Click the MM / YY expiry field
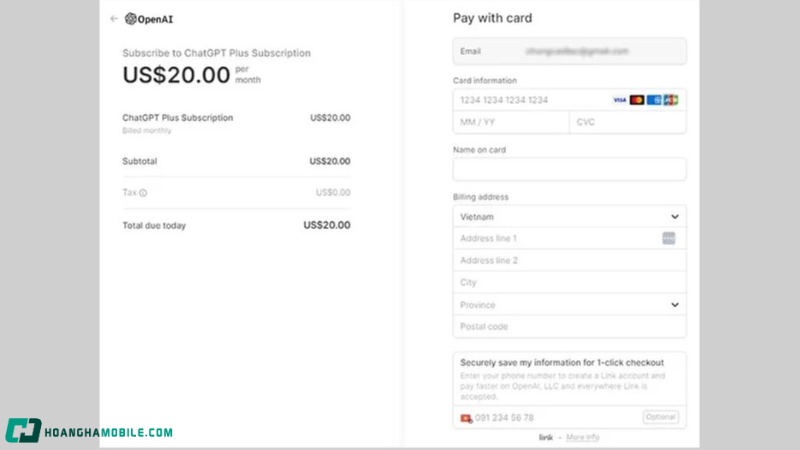 click(x=510, y=122)
